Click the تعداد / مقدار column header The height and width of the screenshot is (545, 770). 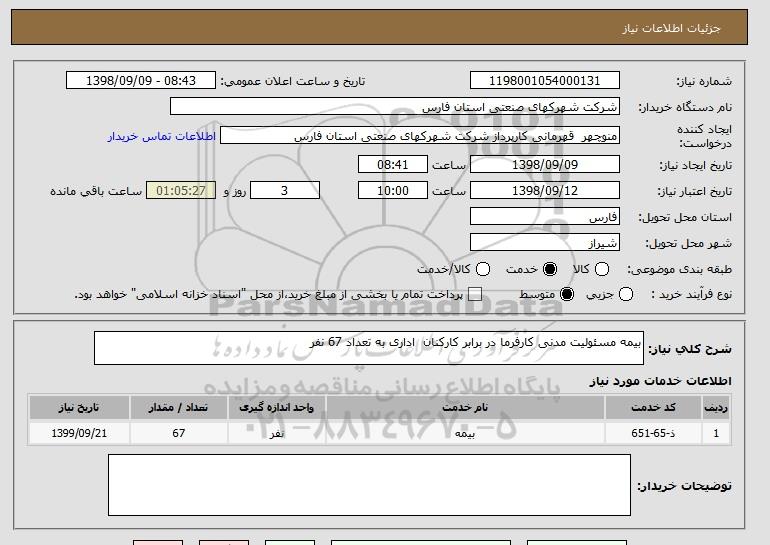179,408
